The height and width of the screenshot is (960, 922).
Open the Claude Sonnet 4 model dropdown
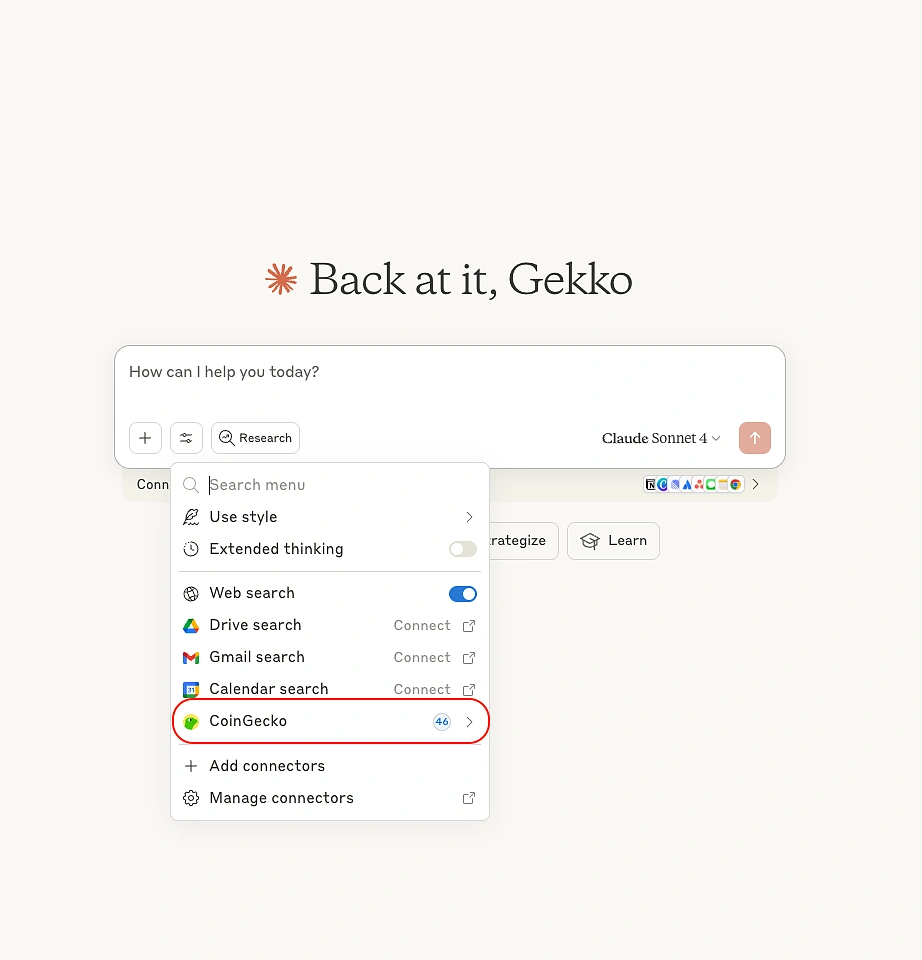click(661, 438)
